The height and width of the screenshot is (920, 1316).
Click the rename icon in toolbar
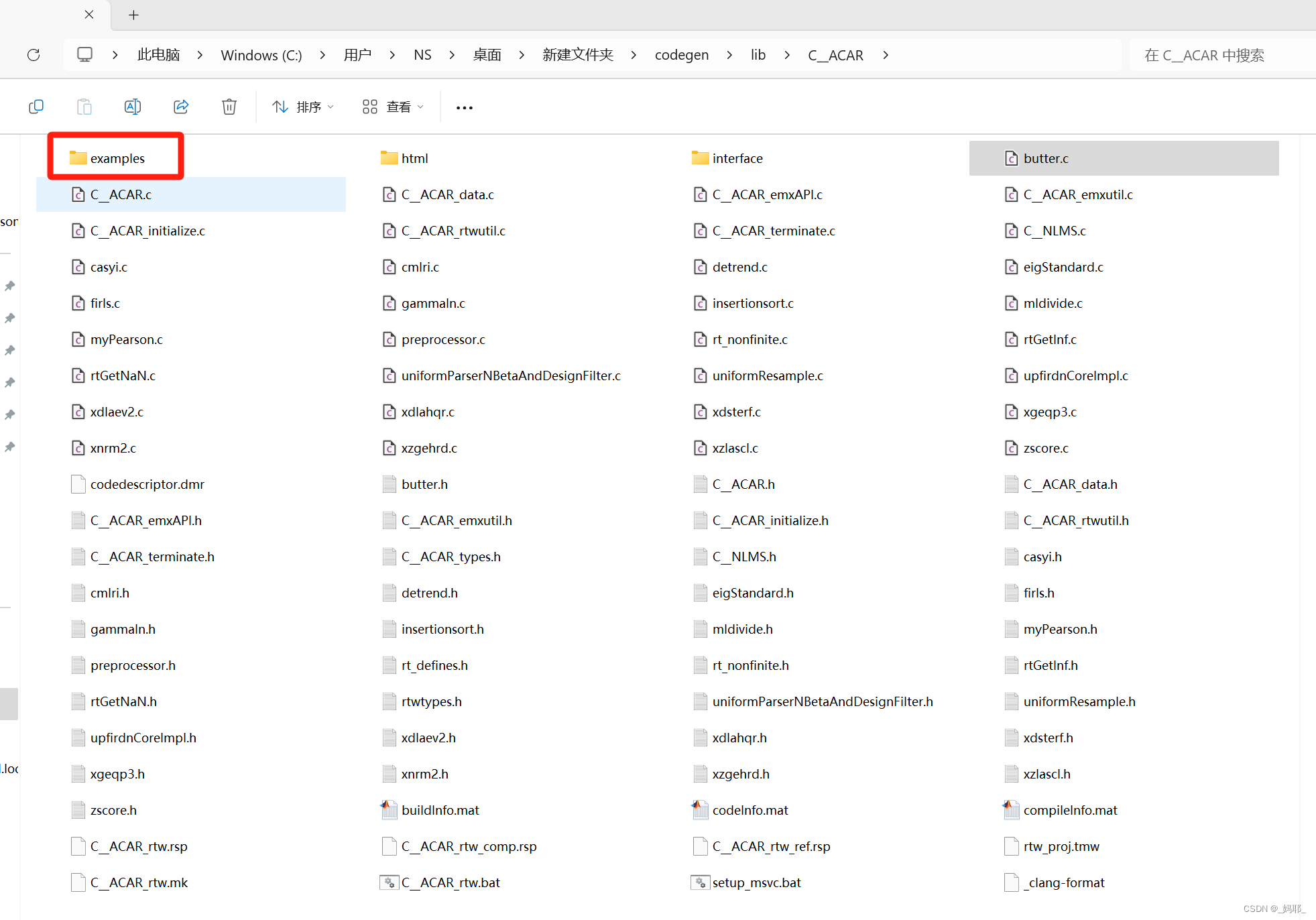click(x=133, y=107)
